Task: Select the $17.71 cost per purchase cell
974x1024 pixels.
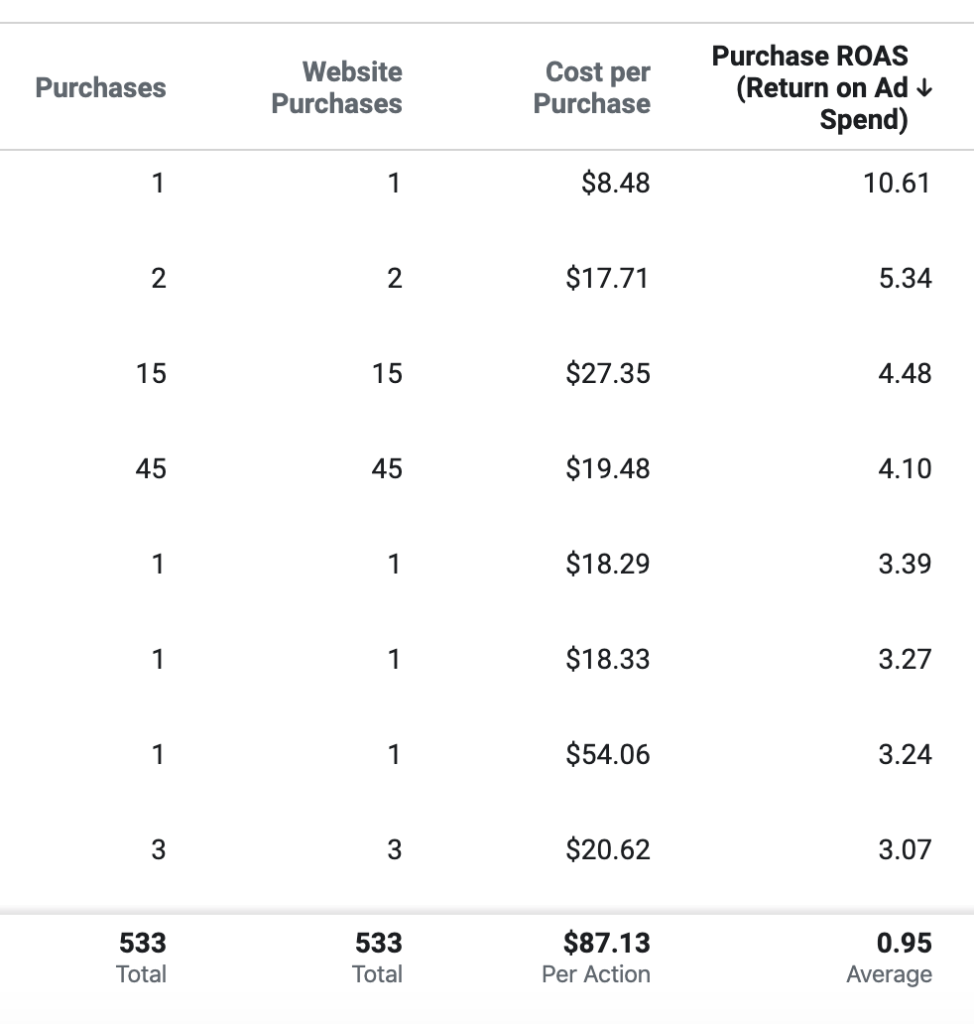Action: [608, 278]
